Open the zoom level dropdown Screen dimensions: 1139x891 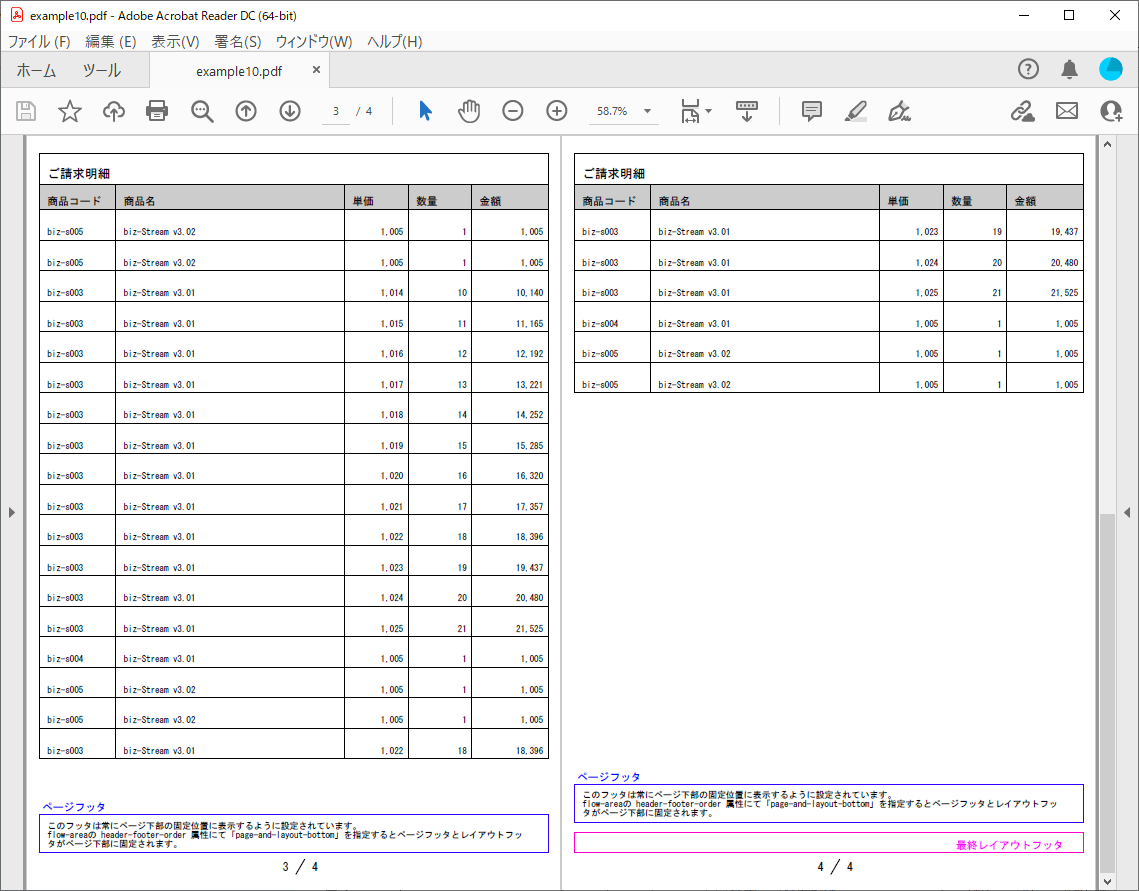pos(647,111)
